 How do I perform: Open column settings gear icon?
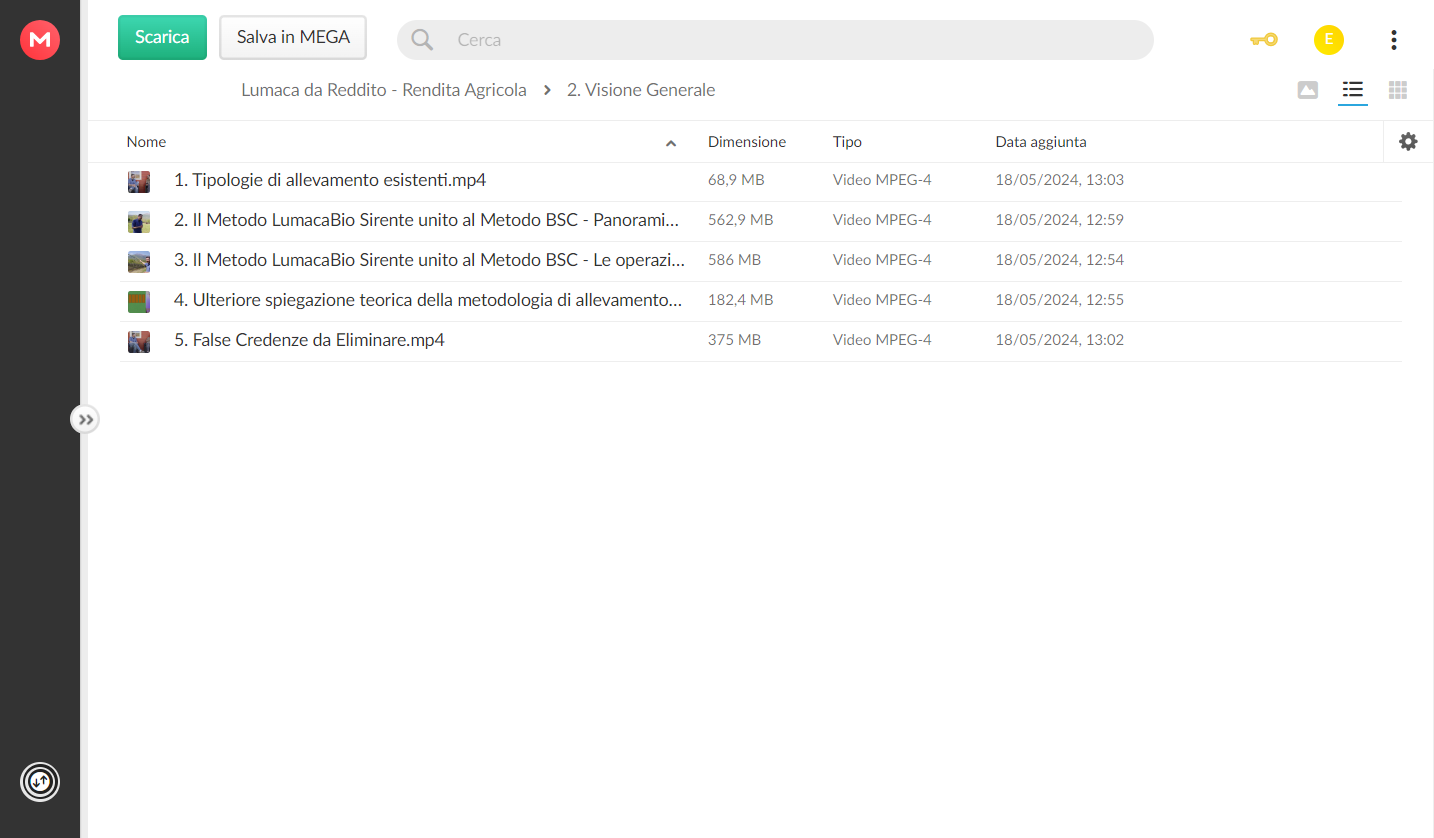(x=1408, y=142)
